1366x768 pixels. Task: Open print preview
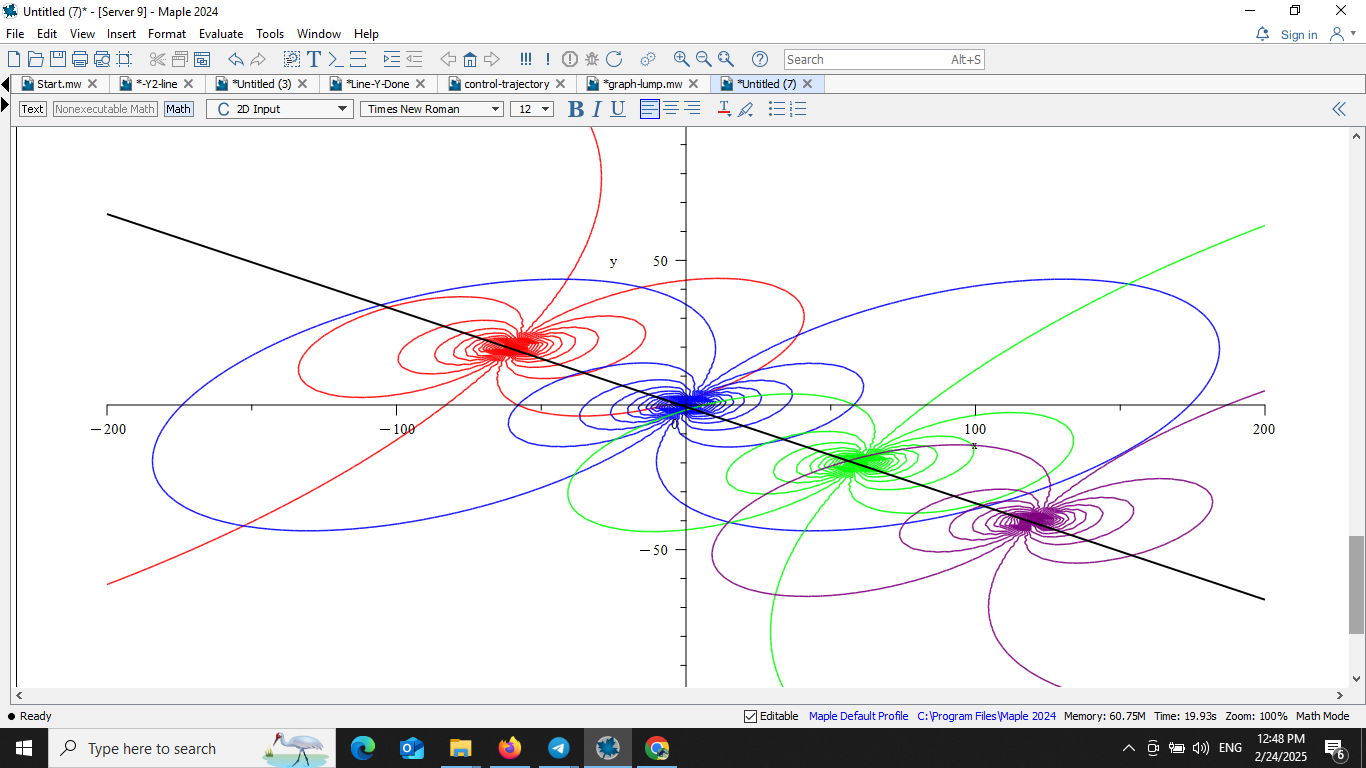coord(101,59)
